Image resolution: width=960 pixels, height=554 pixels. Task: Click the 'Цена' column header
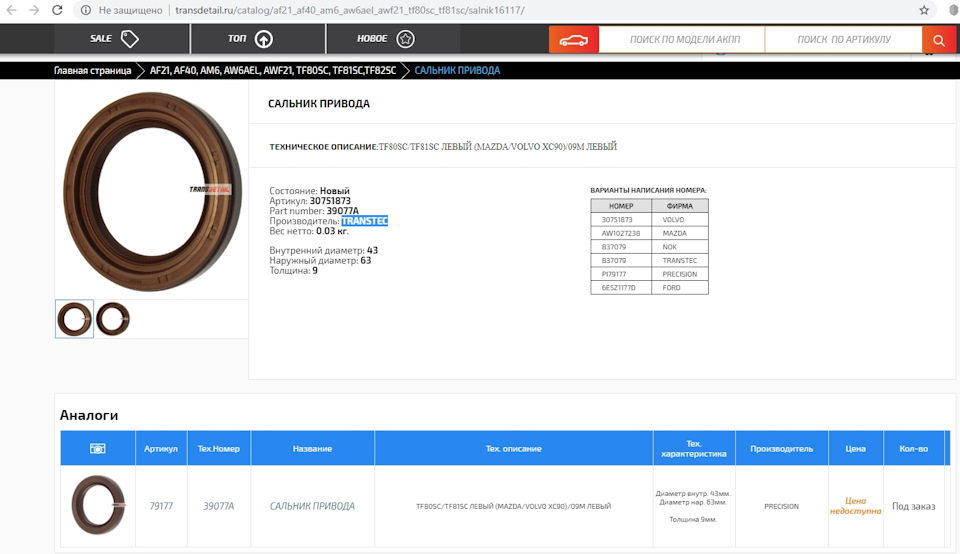[855, 449]
